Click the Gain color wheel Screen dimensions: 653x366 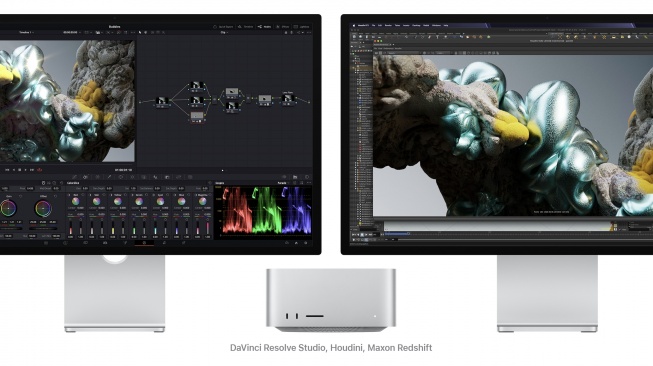8,208
